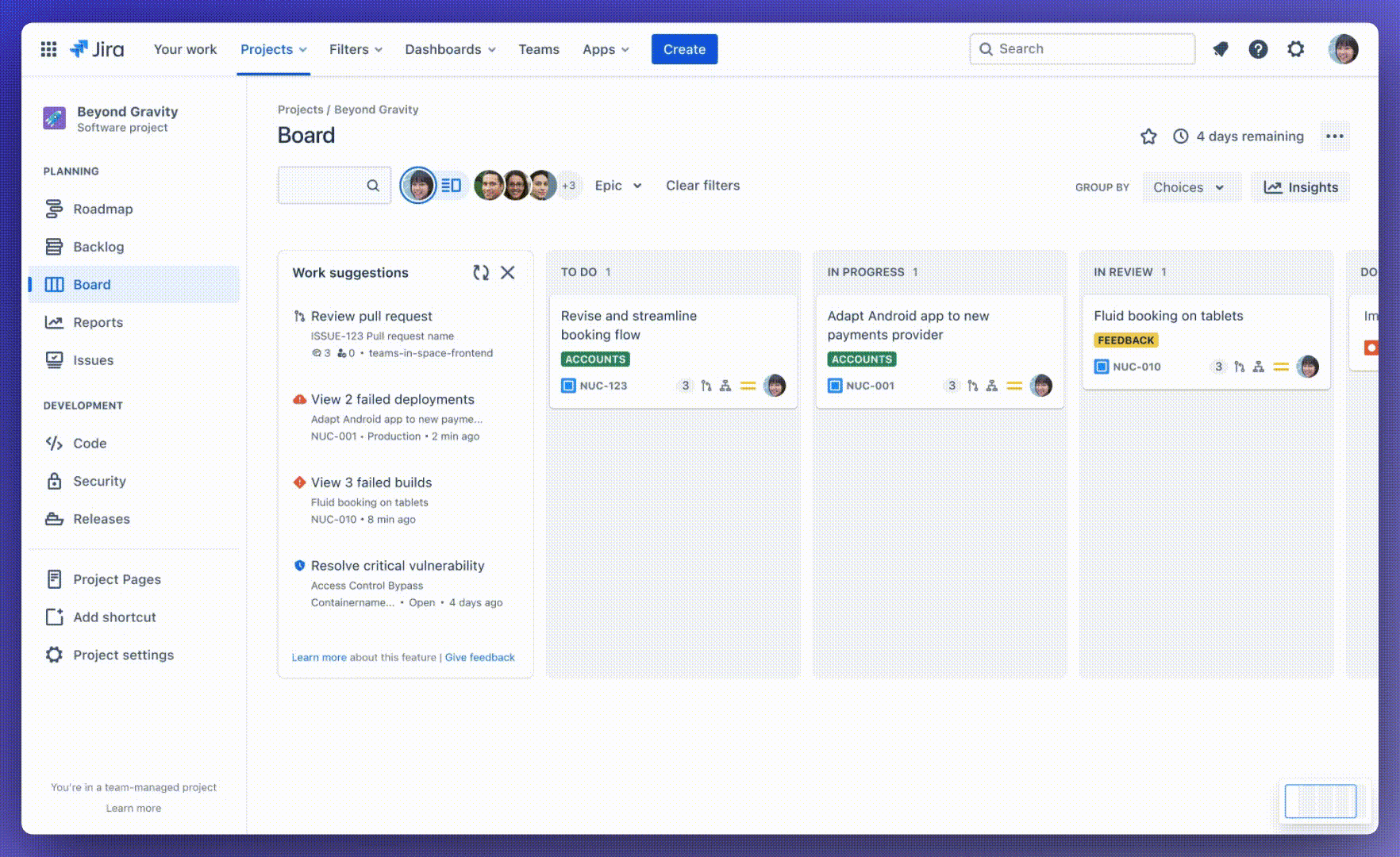Image resolution: width=1400 pixels, height=857 pixels.
Task: Toggle the work suggestions panel icon beside avatar
Action: (451, 186)
